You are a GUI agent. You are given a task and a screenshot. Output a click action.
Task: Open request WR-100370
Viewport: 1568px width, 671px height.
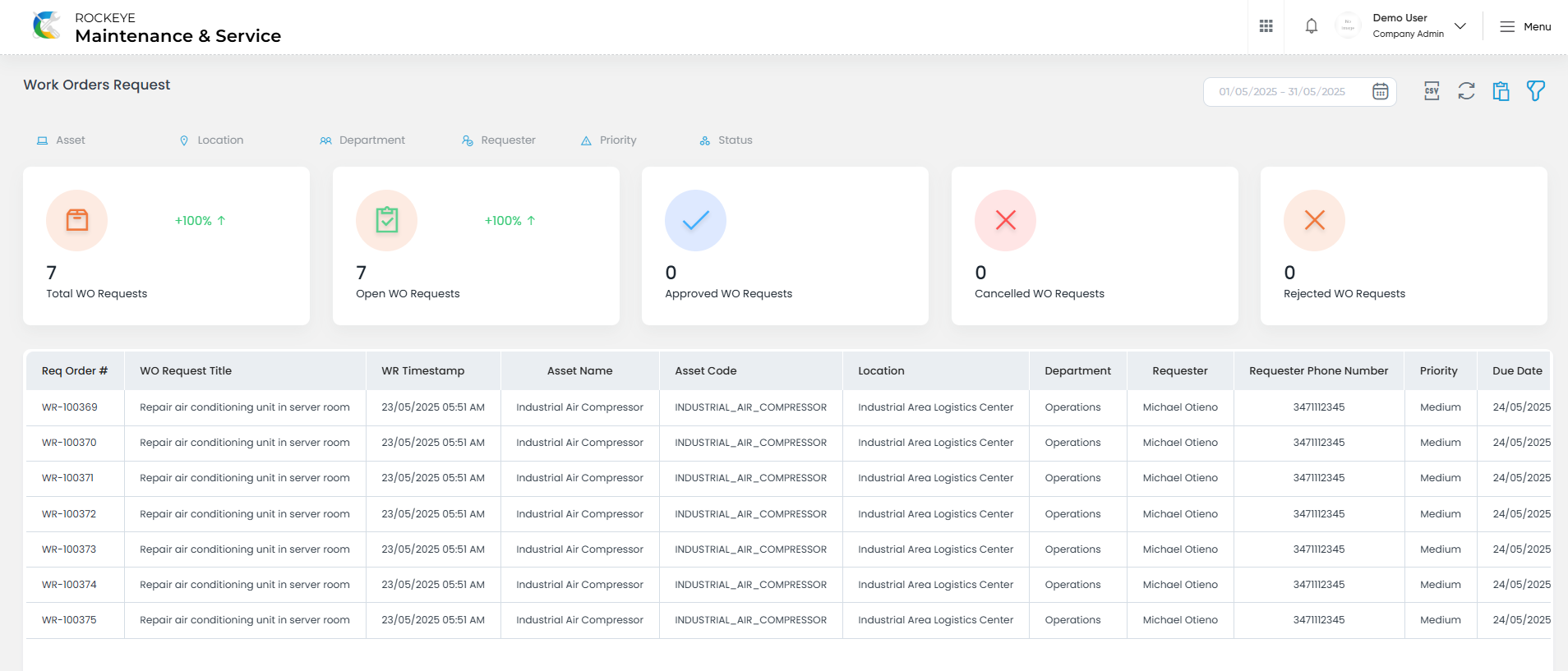(70, 443)
